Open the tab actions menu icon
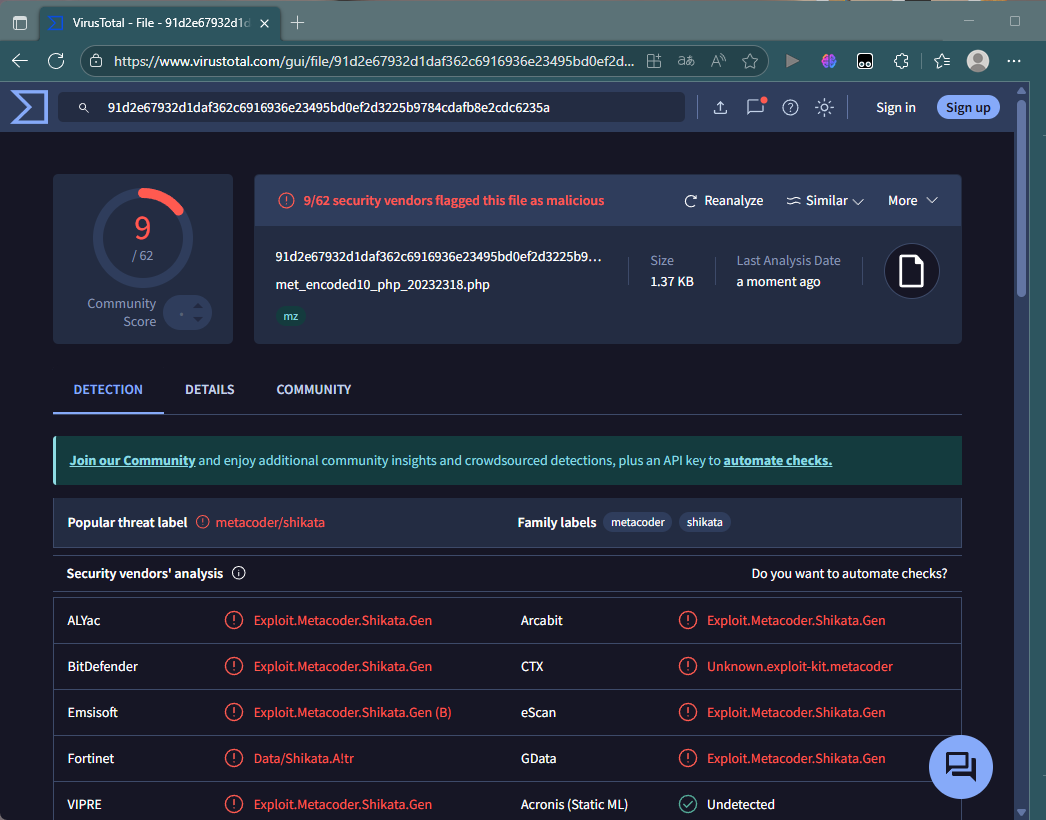The image size is (1046, 820). point(20,23)
